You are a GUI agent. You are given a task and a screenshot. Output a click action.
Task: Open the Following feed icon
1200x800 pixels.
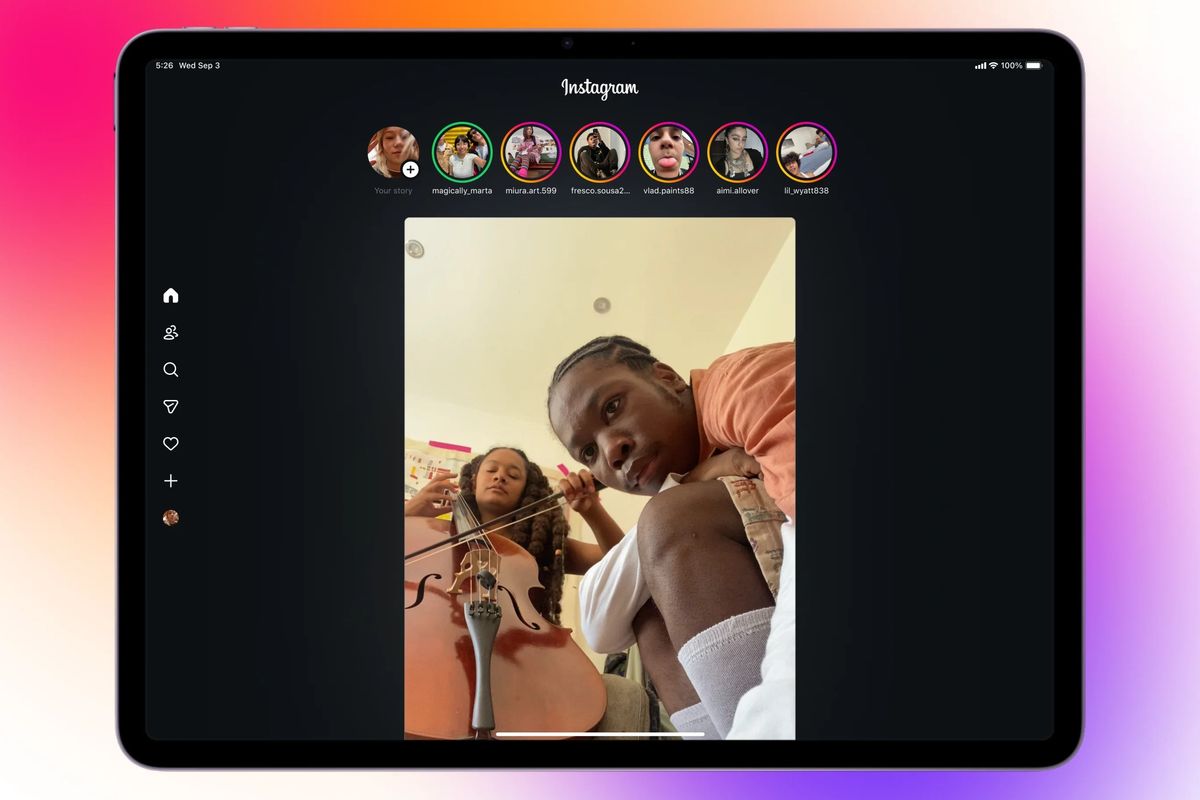171,332
